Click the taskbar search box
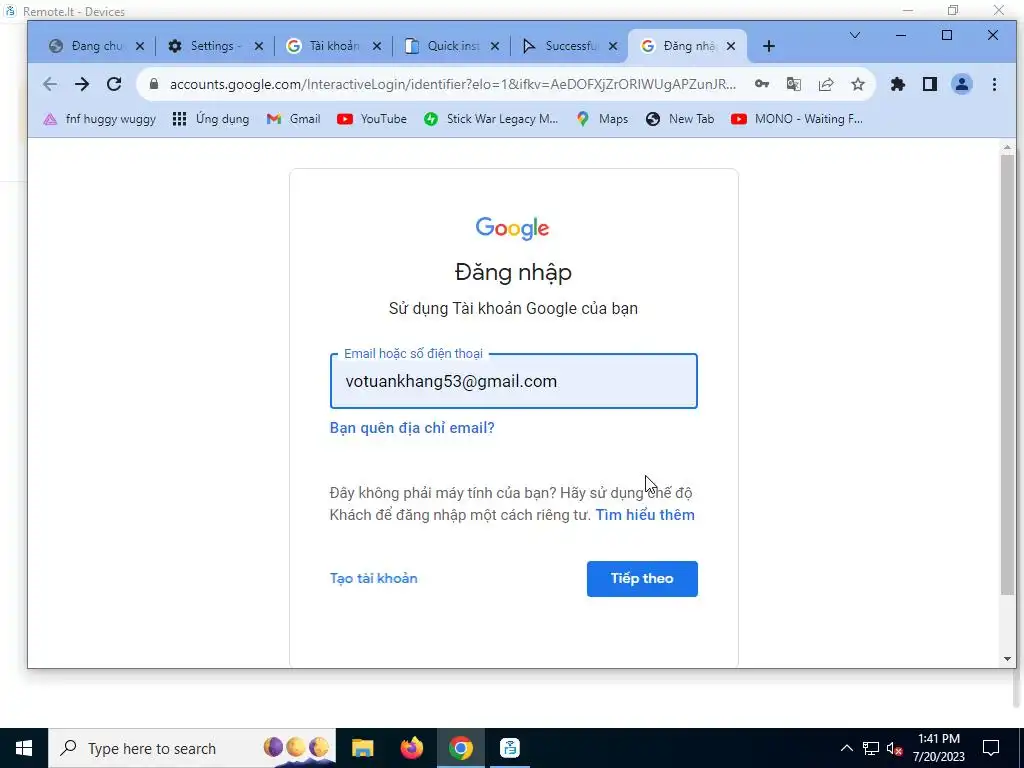 pos(192,748)
